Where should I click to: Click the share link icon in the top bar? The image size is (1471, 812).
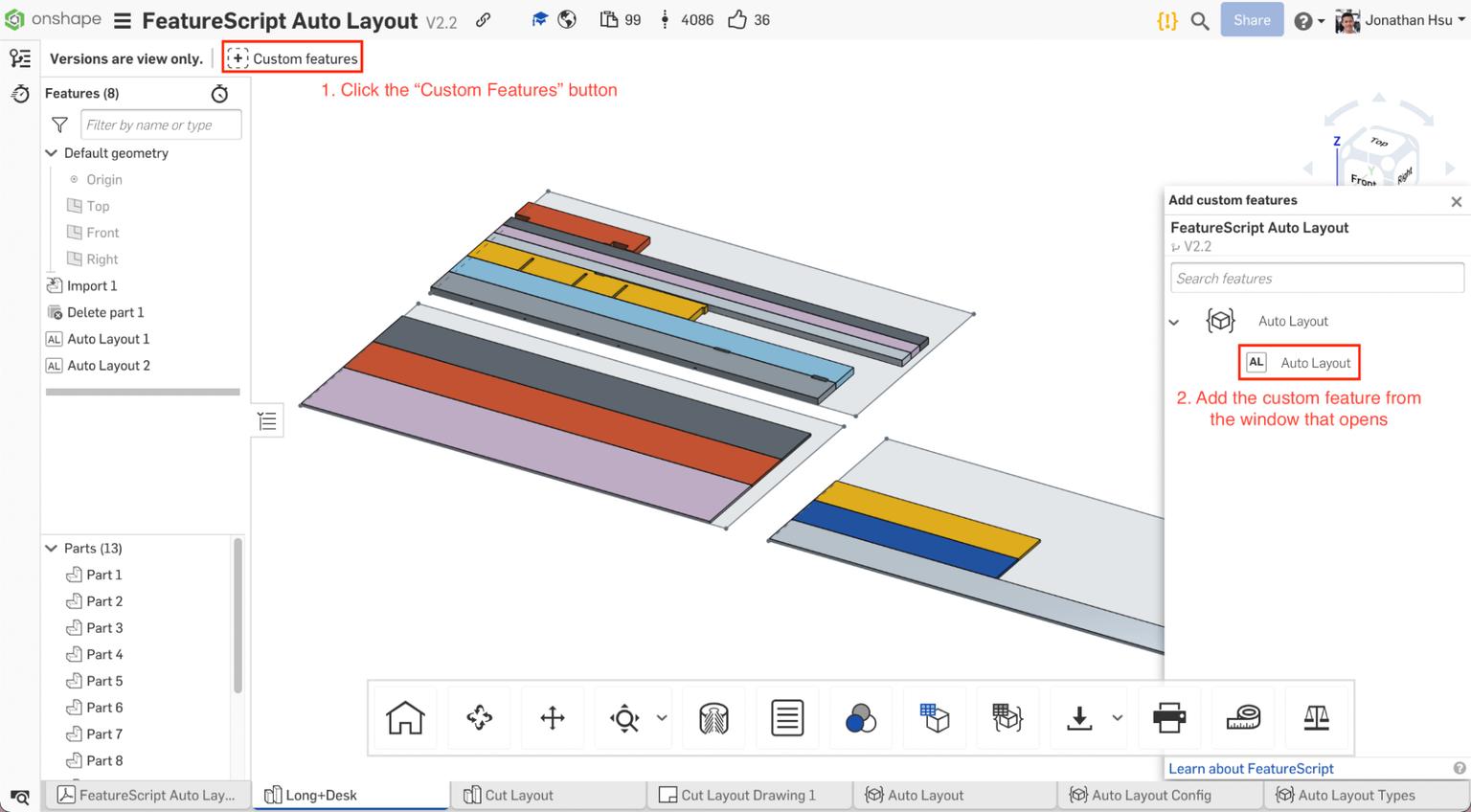483,19
